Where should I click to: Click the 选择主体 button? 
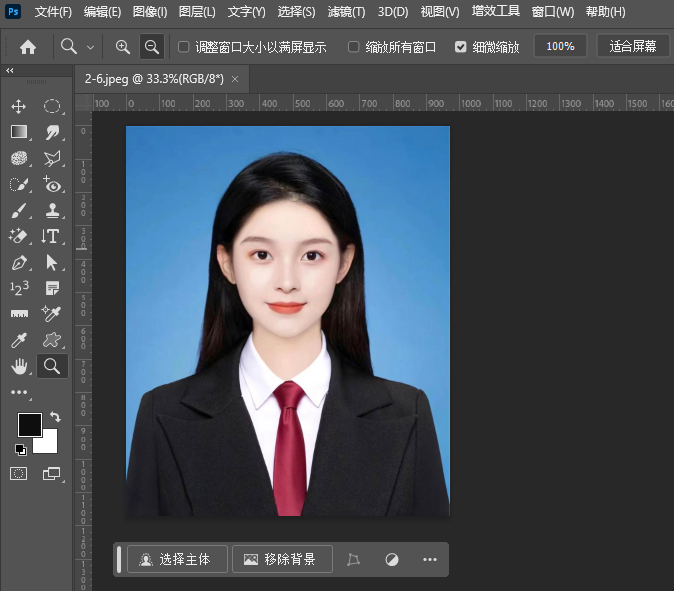coord(177,560)
